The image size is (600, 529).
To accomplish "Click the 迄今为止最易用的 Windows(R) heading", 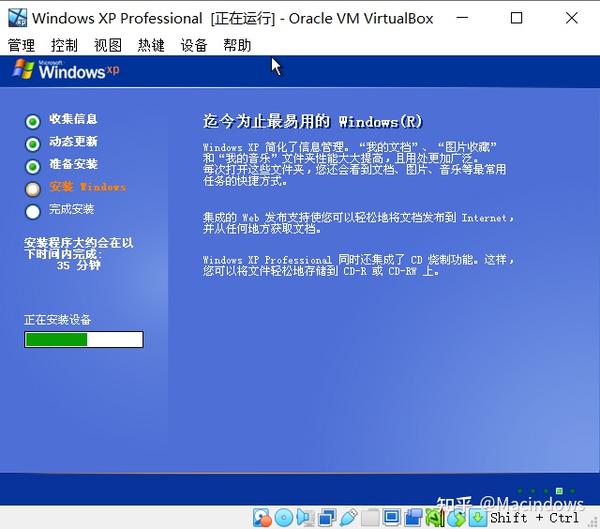I will pos(313,122).
